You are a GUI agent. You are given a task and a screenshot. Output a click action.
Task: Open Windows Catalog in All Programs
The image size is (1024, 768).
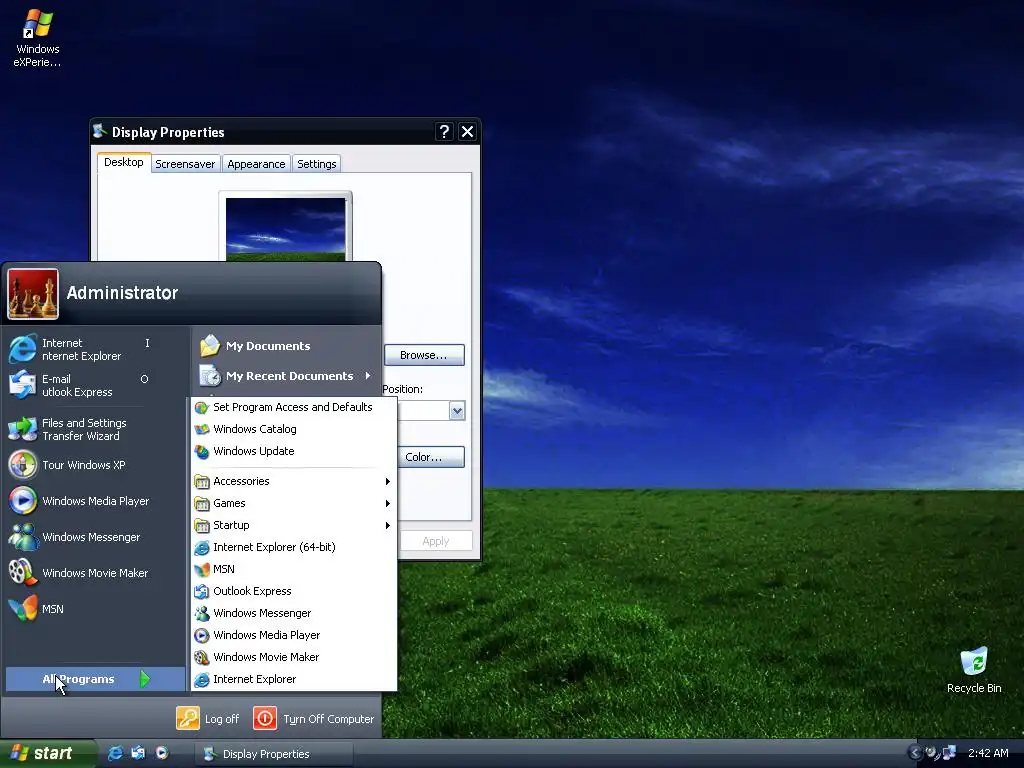[294, 429]
